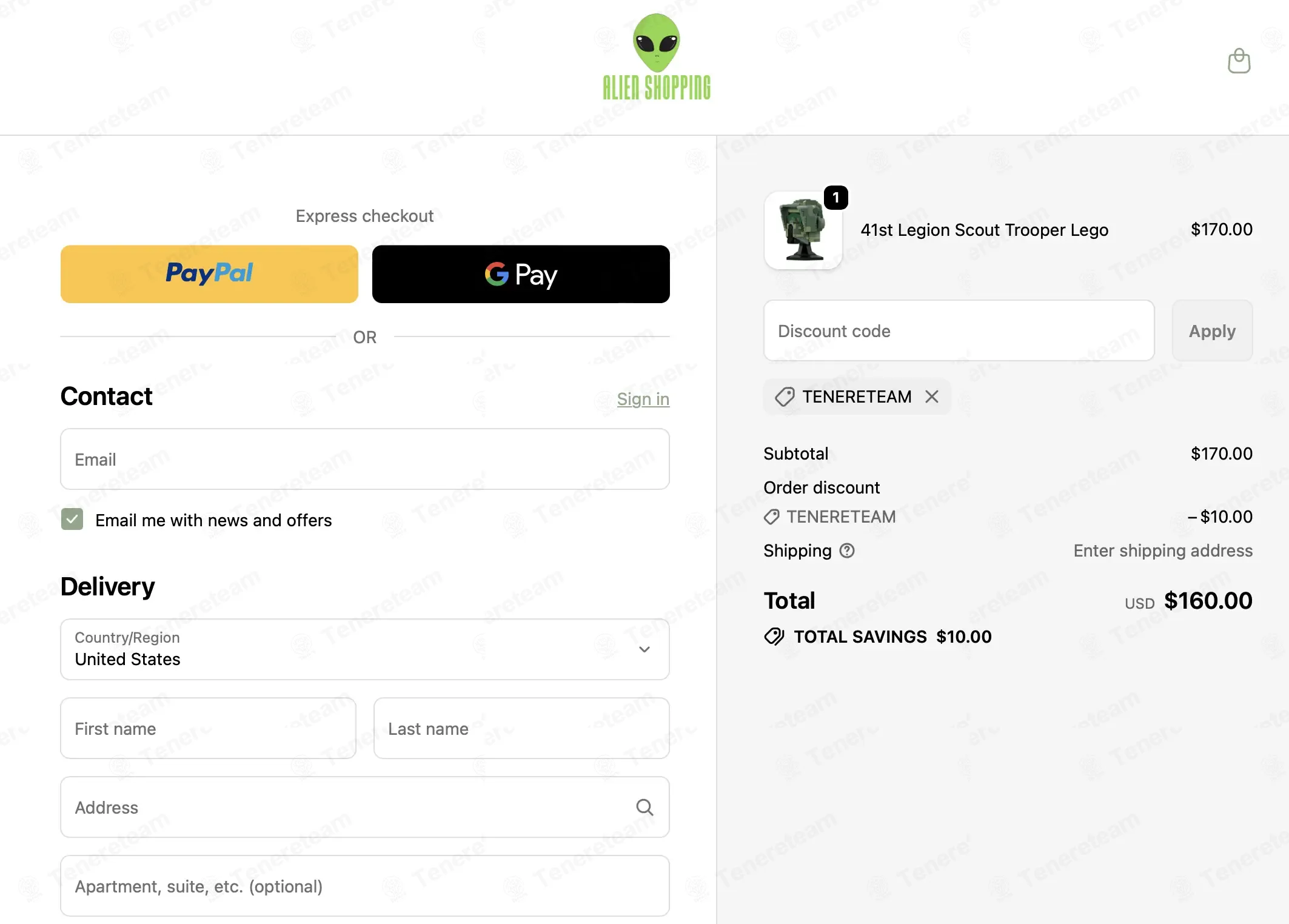Click the Alien Shopping logo
The height and width of the screenshot is (924, 1289).
coord(657,56)
